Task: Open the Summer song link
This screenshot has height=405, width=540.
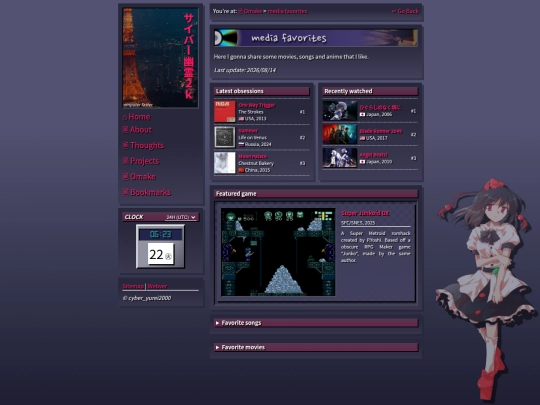Action: pos(248,131)
